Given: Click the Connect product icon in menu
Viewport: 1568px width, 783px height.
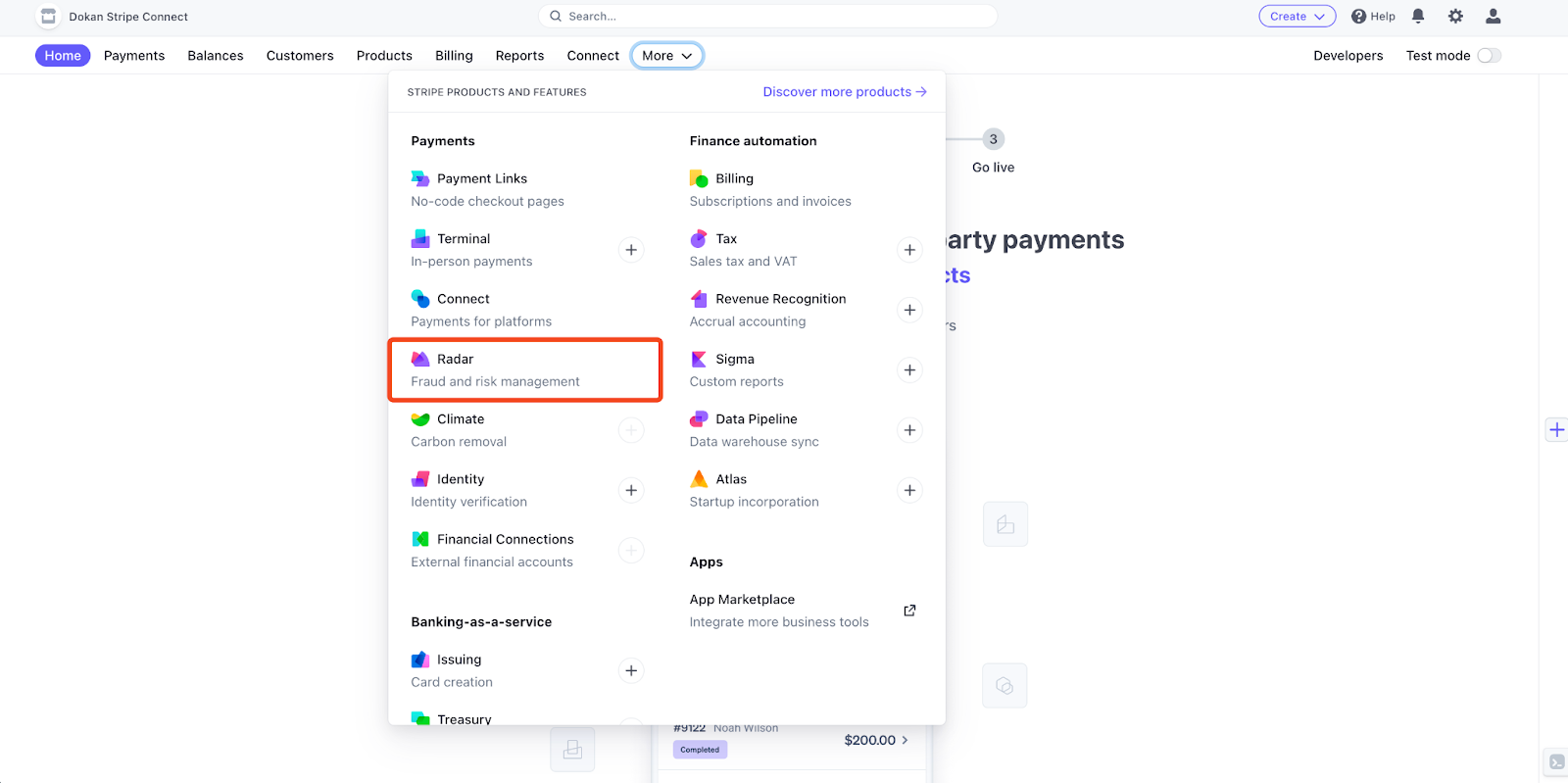Looking at the screenshot, I should [420, 298].
